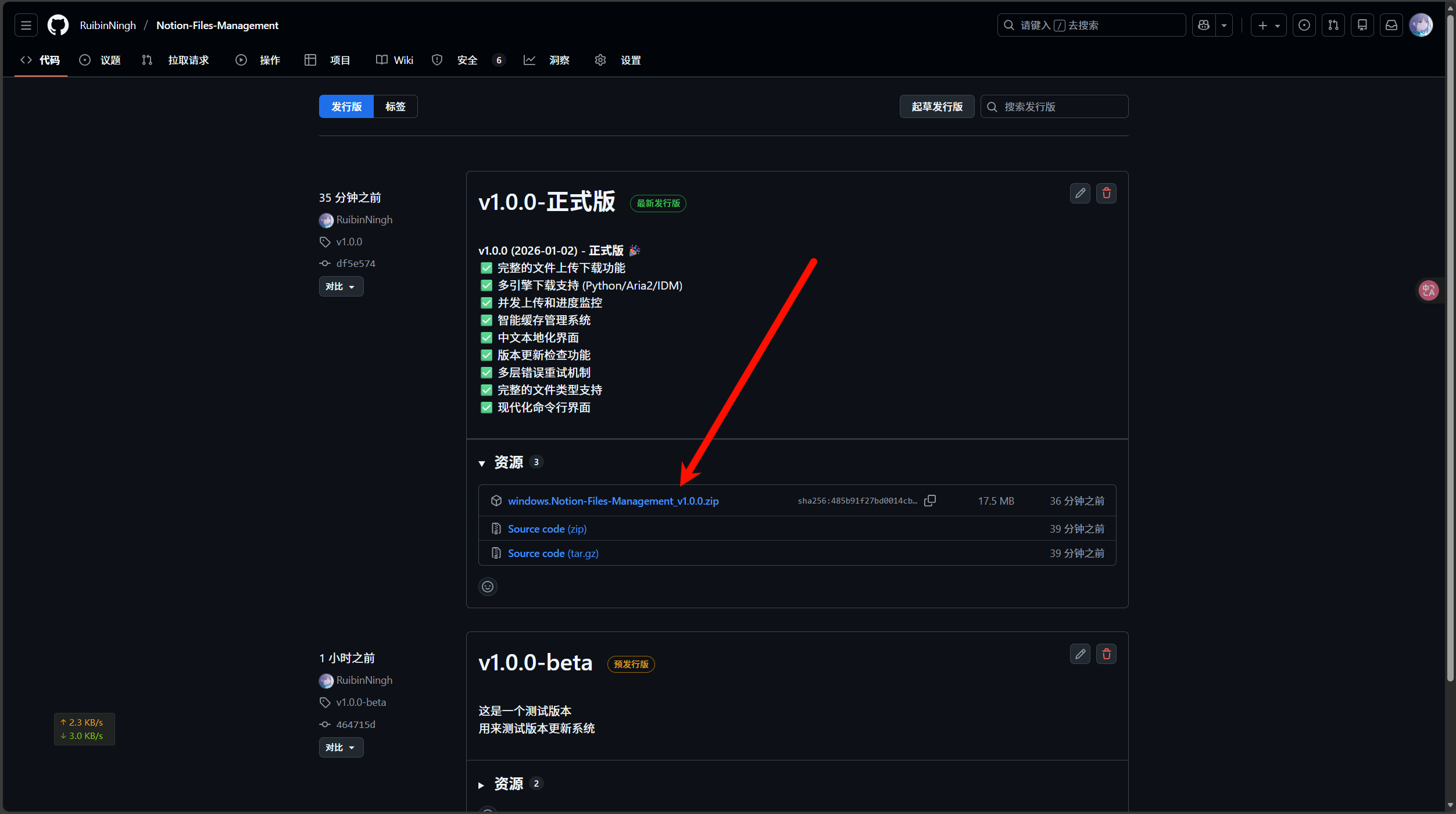Download windows.Notion-Files-Management_v1.0.0.zip
Viewport: 1456px width, 814px height.
pos(613,501)
